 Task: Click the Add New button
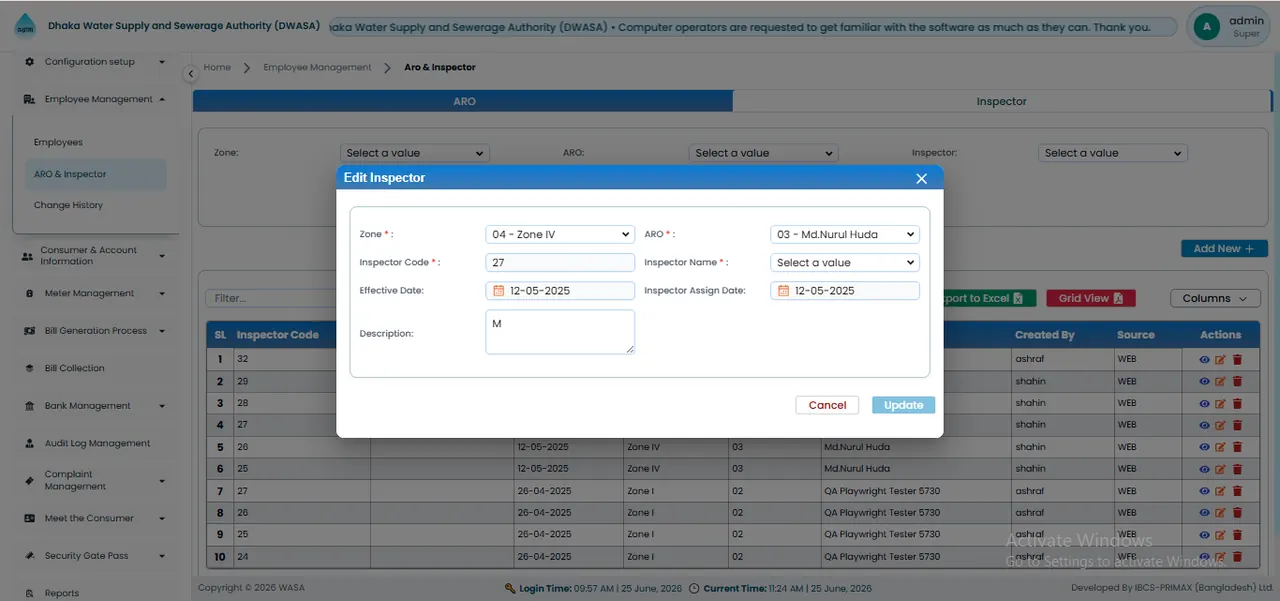pyautogui.click(x=1224, y=249)
